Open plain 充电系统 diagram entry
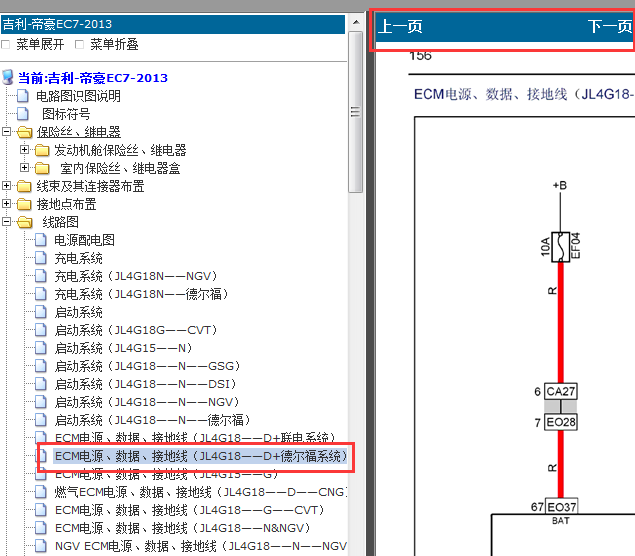 click(79, 258)
